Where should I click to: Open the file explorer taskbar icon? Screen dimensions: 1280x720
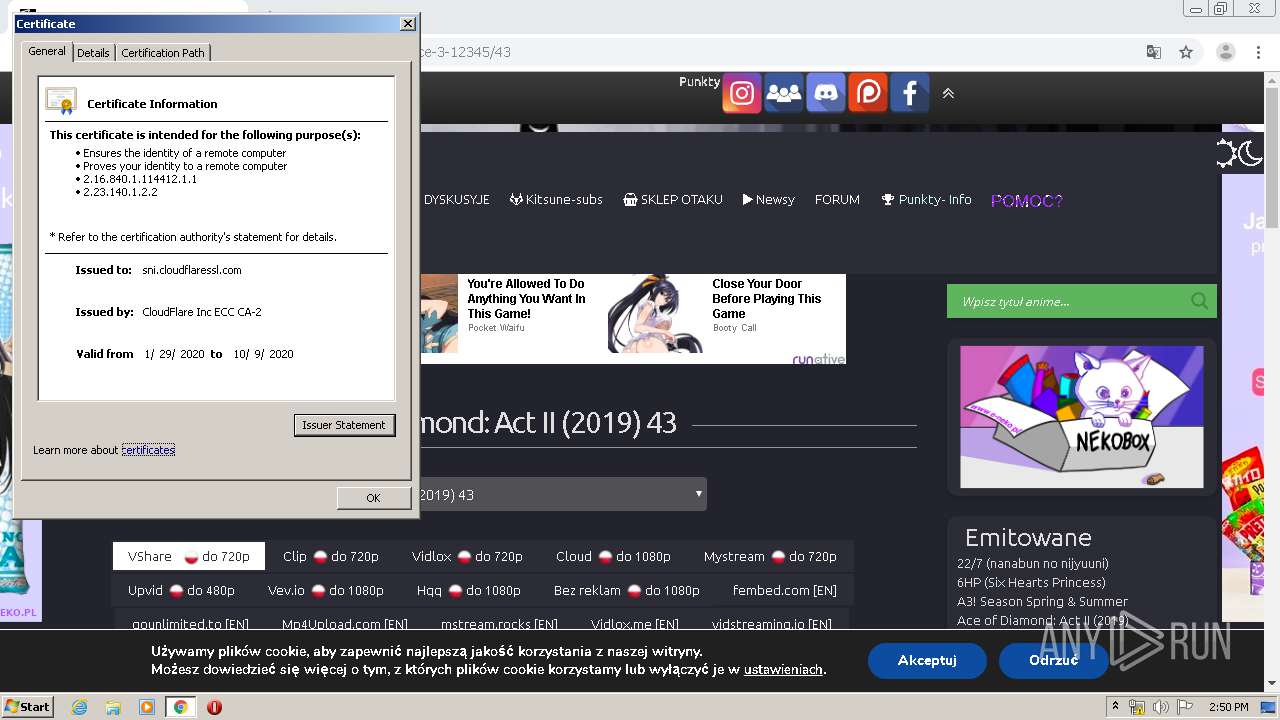click(x=113, y=707)
